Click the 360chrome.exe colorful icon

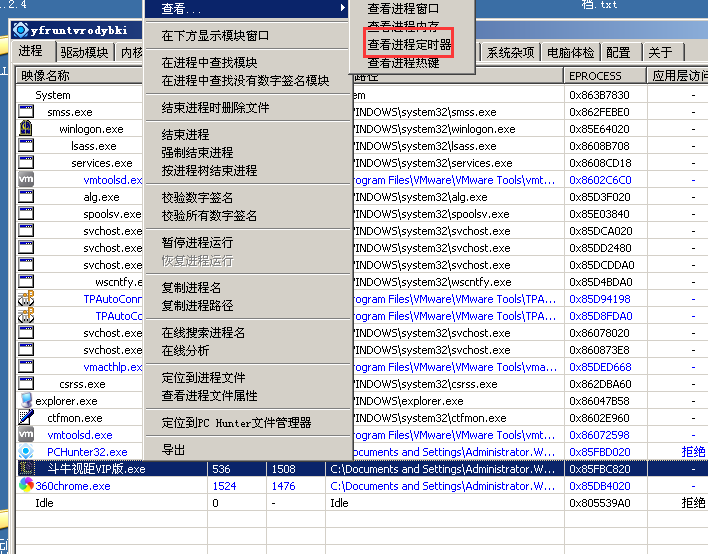pyautogui.click(x=26, y=485)
